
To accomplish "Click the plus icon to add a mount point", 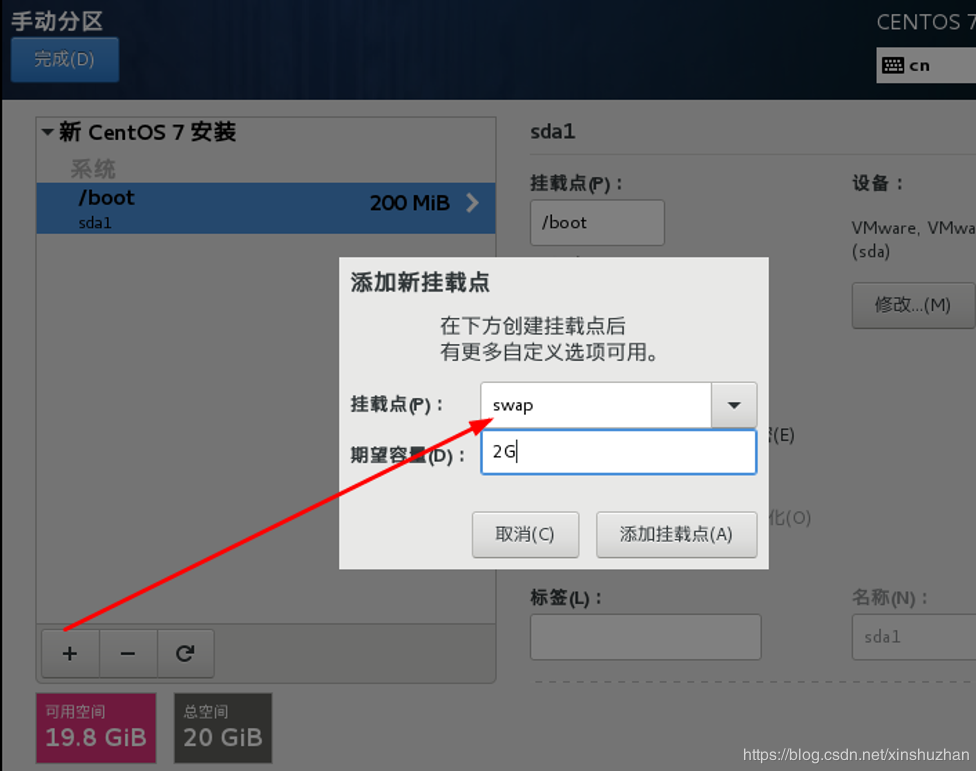I will click(70, 654).
